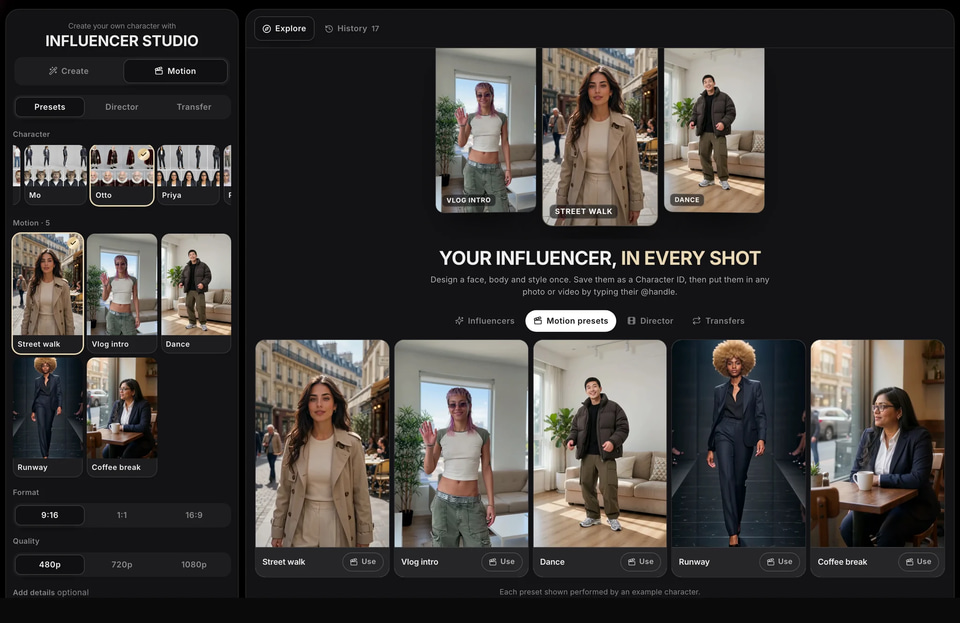Choose the Runway motion in sidebar

click(48, 417)
